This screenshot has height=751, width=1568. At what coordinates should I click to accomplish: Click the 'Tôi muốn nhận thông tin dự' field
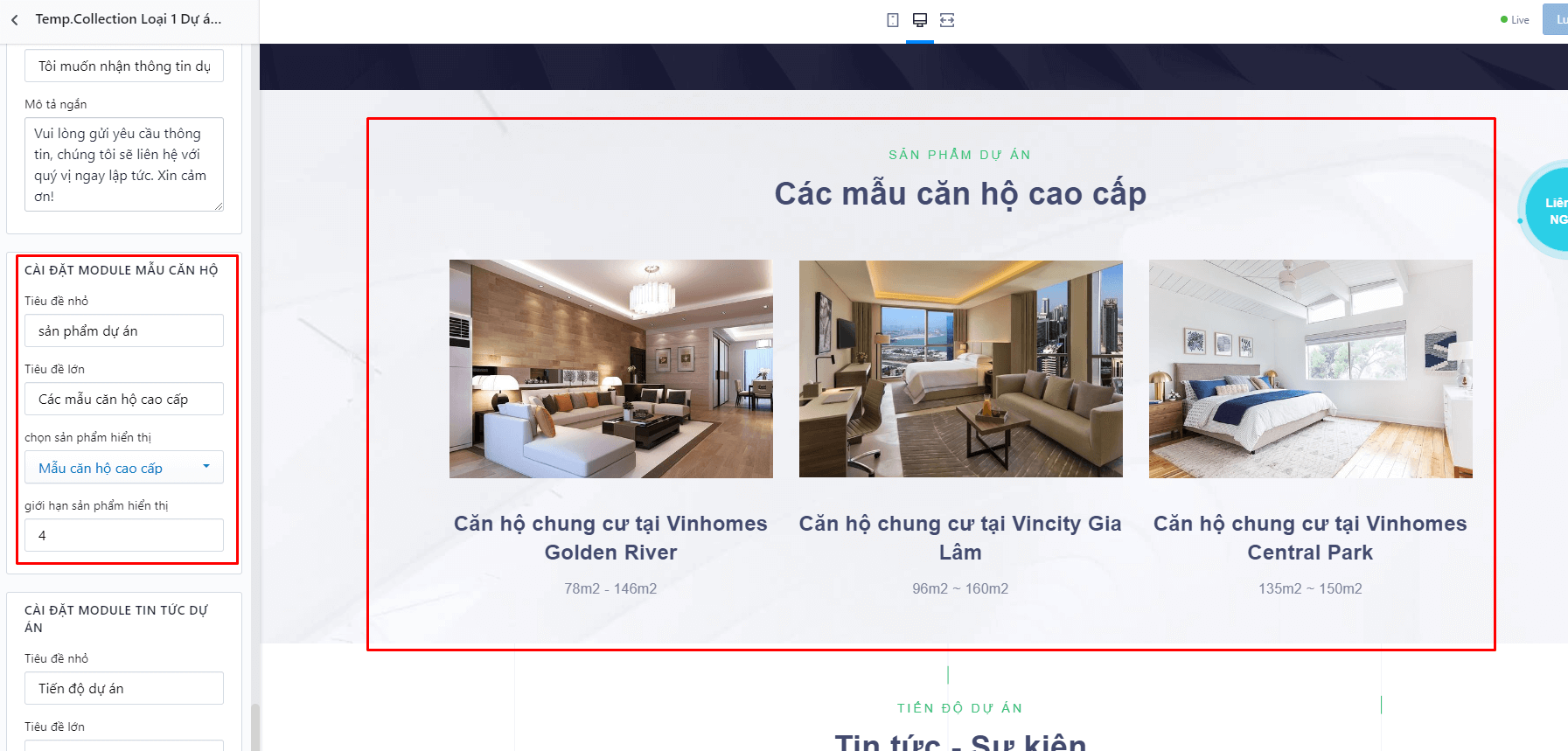pyautogui.click(x=124, y=66)
